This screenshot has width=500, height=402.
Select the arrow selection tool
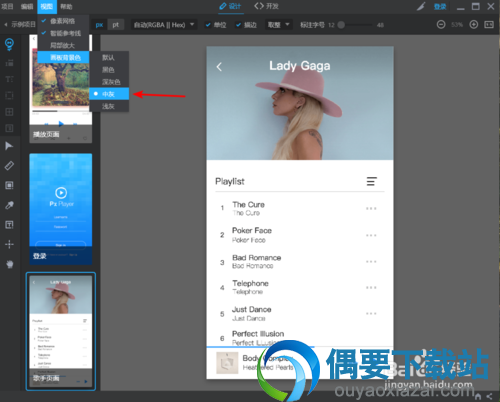point(9,146)
